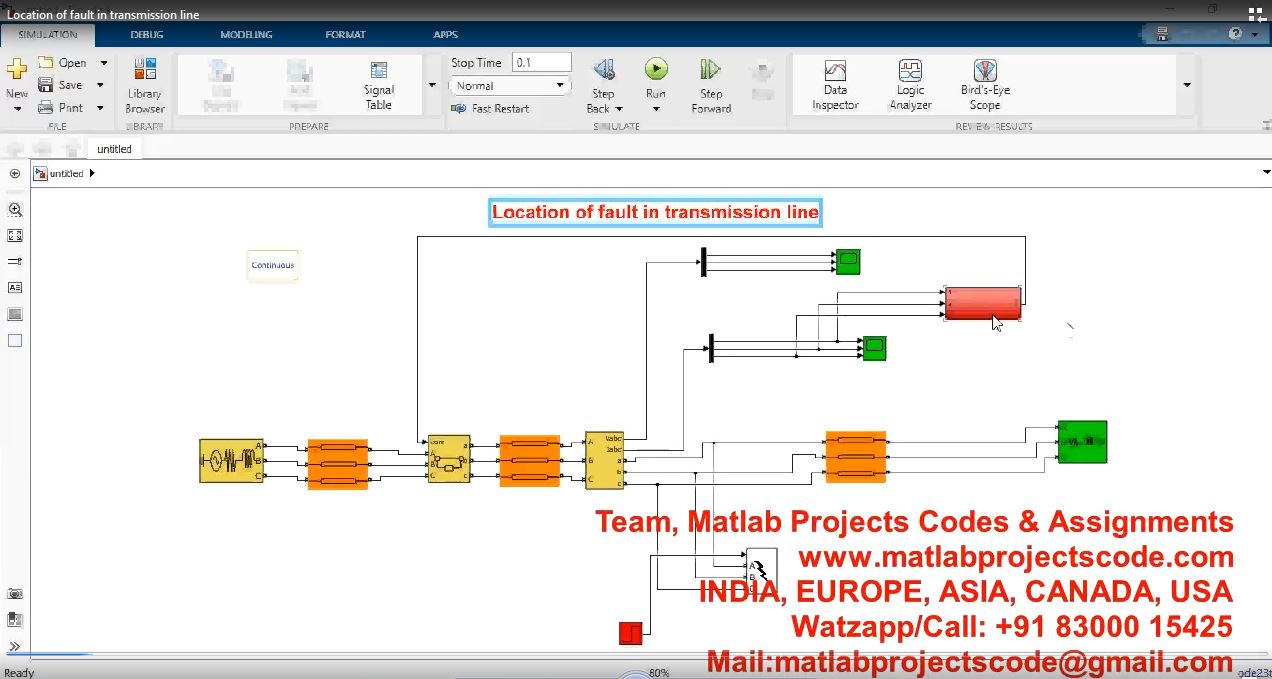Expand the review results gallery arrow
The width and height of the screenshot is (1272, 679).
tap(1187, 85)
